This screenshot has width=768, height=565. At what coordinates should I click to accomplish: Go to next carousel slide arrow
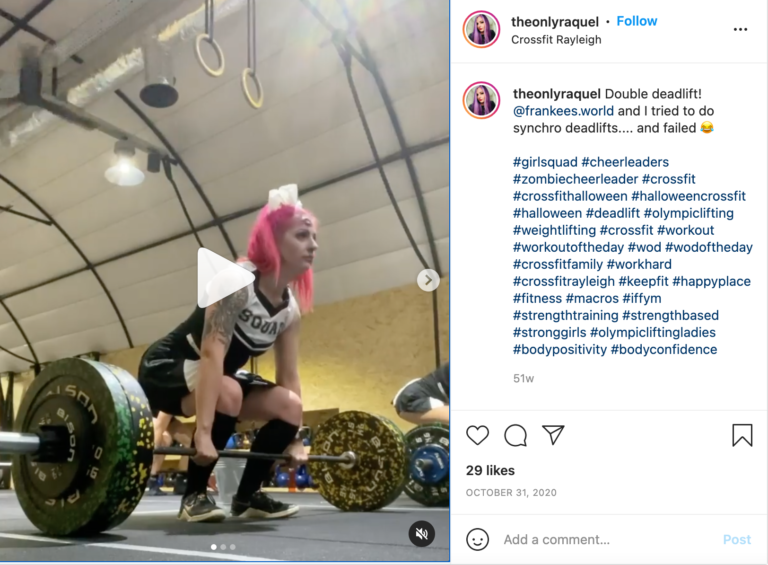click(x=428, y=280)
